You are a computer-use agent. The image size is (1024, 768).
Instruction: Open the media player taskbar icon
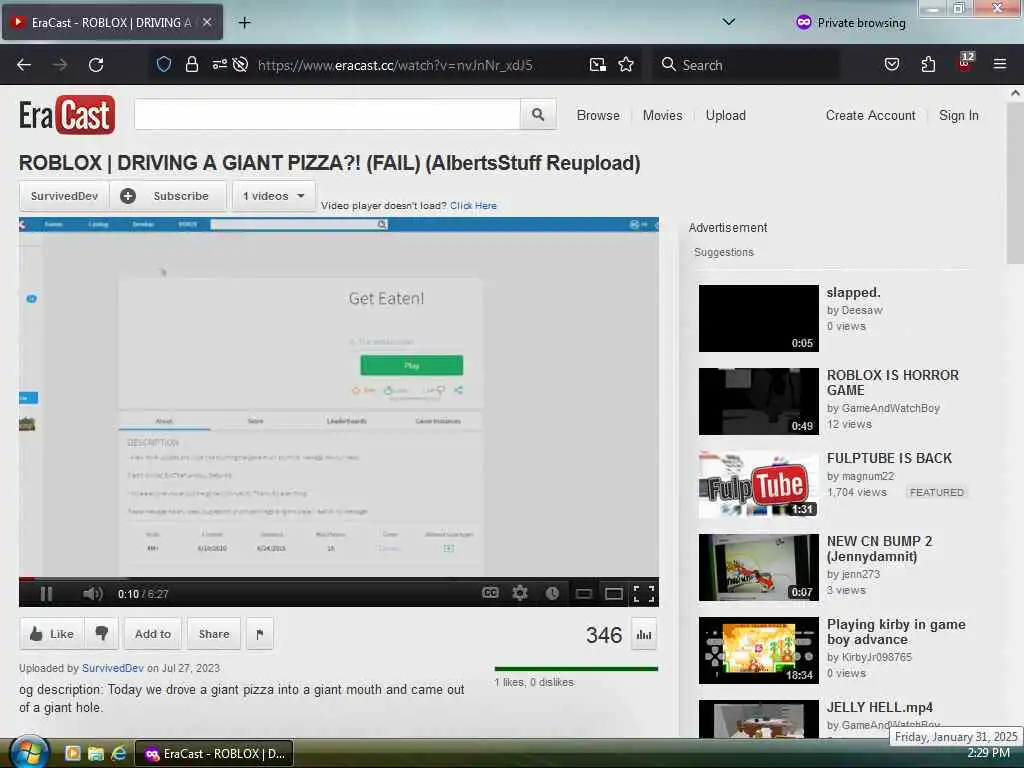coord(72,754)
